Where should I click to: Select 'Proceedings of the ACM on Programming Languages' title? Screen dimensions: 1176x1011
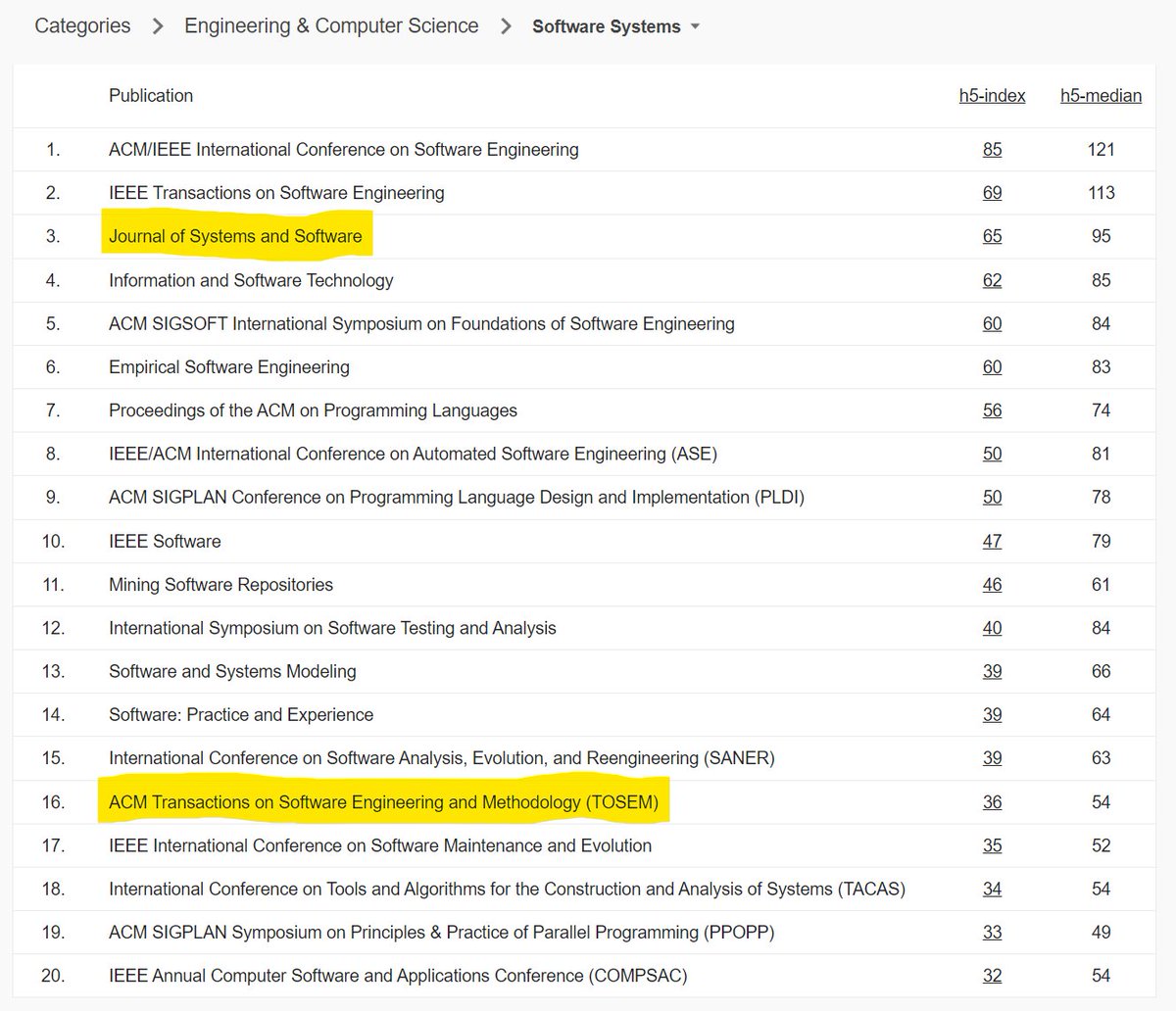tap(313, 410)
